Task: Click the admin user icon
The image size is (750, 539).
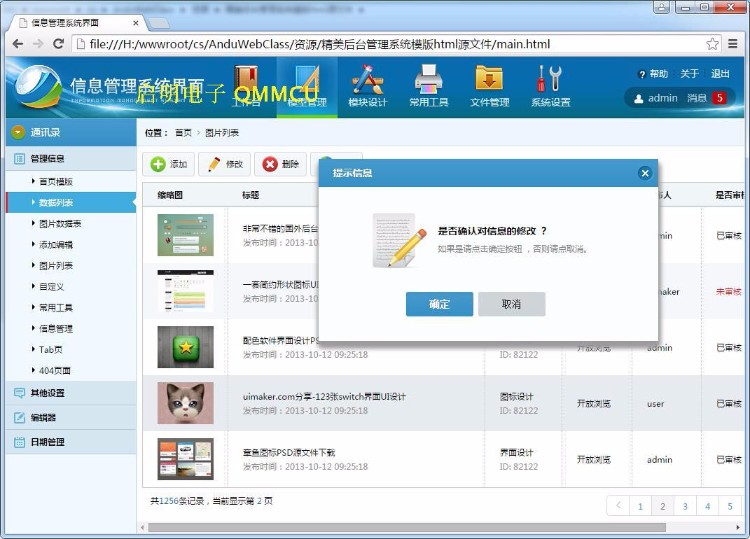Action: pyautogui.click(x=638, y=99)
